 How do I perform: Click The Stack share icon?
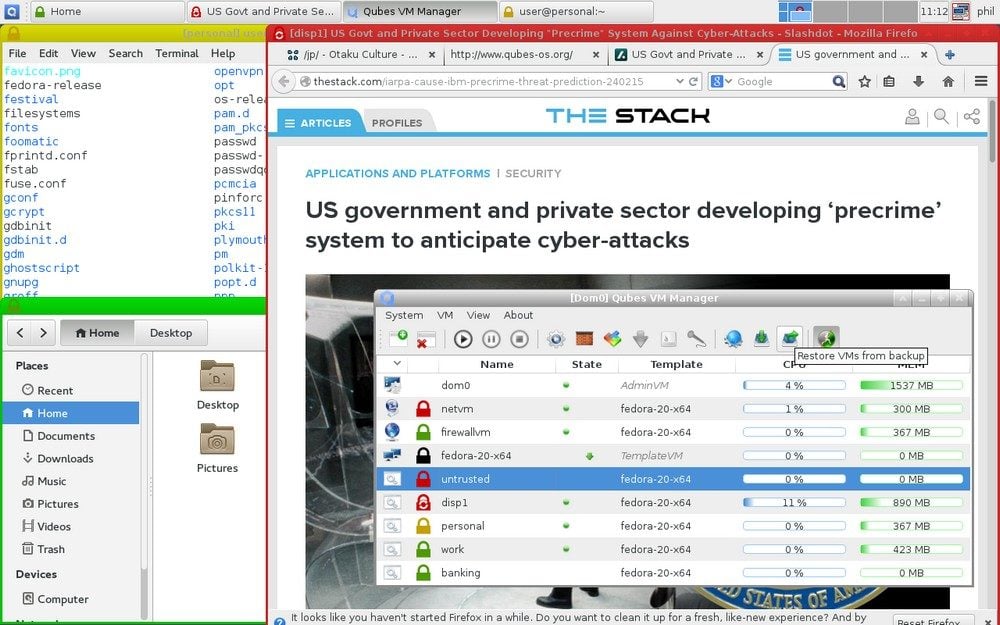click(972, 117)
